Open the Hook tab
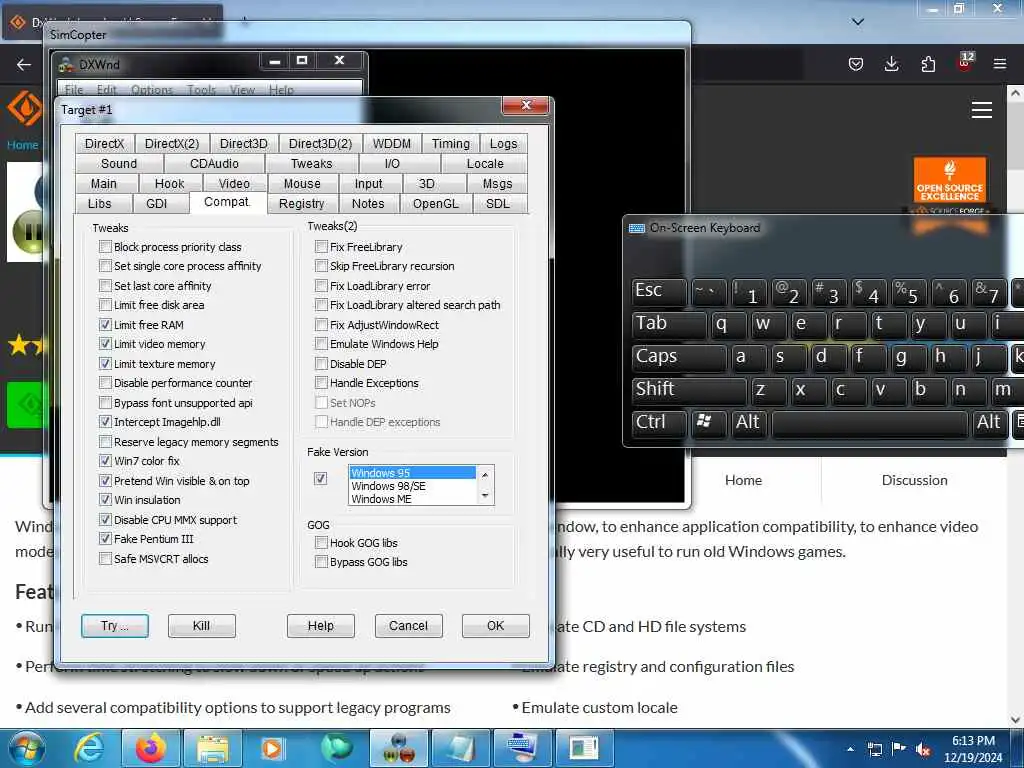Viewport: 1024px width, 768px height. click(x=170, y=184)
